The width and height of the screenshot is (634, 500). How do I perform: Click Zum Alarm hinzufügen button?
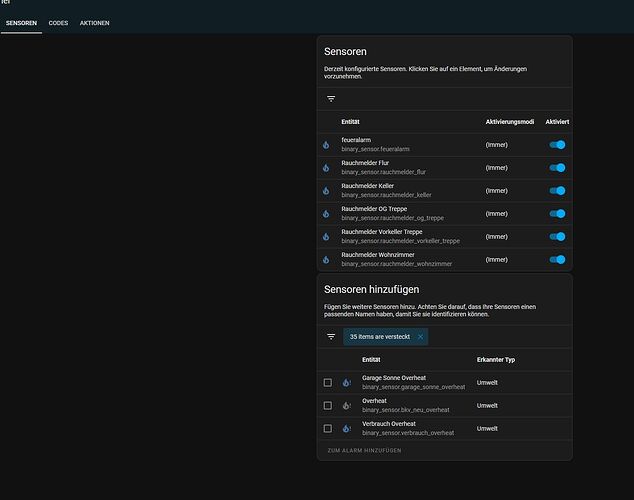tap(364, 450)
